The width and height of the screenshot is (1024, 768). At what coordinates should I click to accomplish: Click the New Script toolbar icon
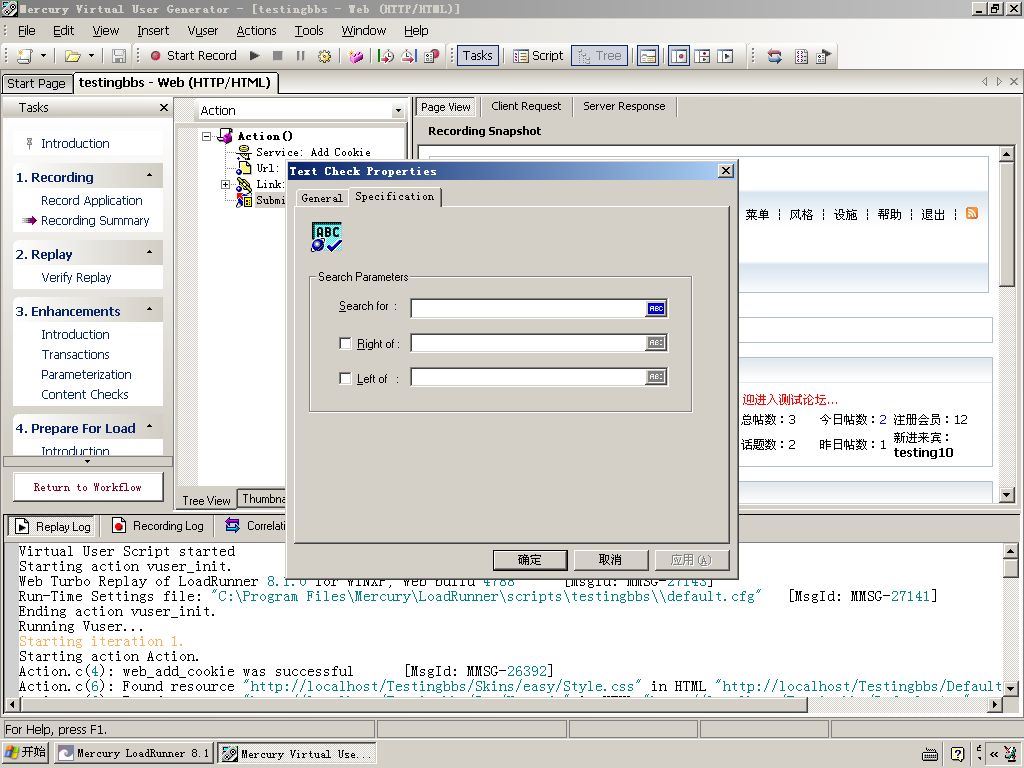tap(25, 56)
